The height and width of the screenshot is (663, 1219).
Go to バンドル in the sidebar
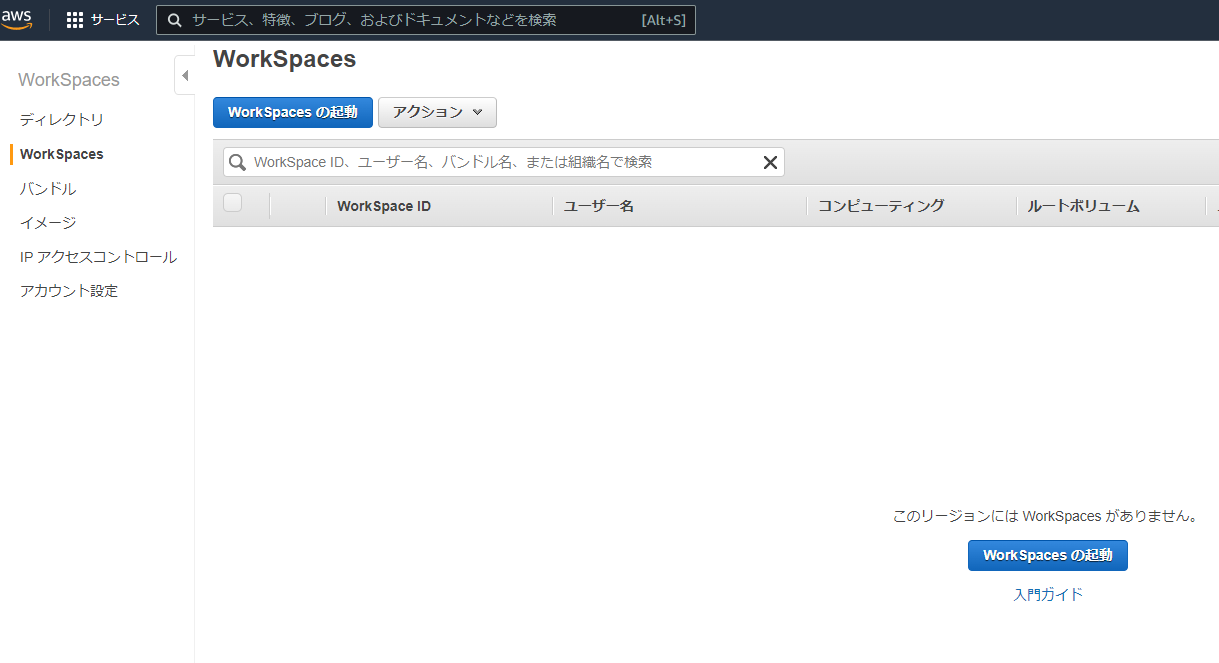(48, 189)
